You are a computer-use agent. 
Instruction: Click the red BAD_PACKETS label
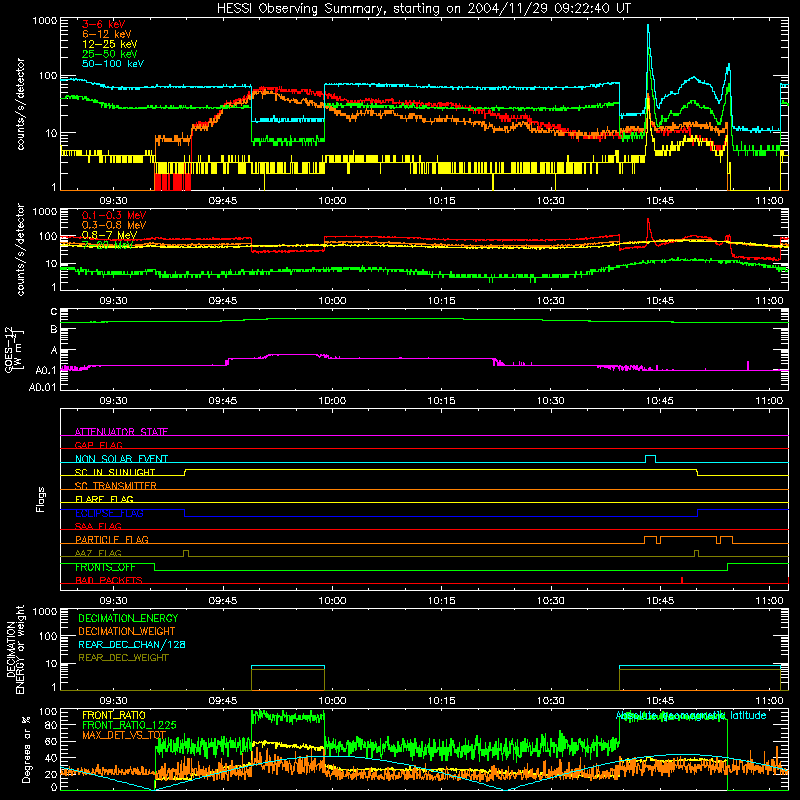pos(109,580)
